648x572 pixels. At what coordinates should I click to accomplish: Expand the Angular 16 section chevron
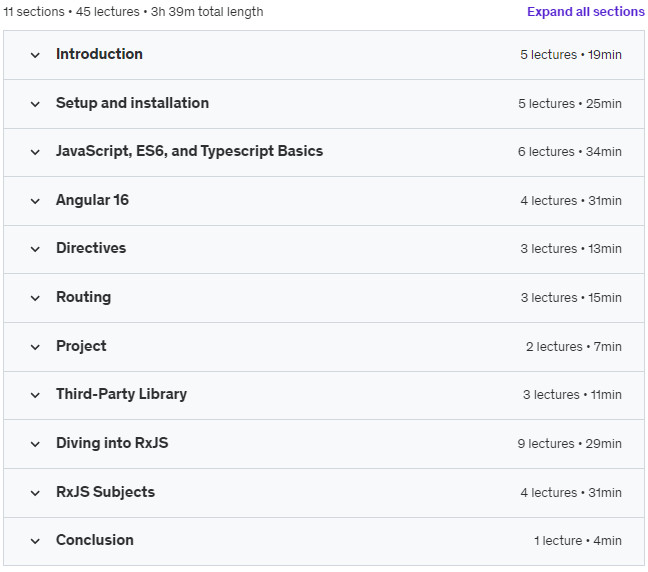click(x=35, y=201)
